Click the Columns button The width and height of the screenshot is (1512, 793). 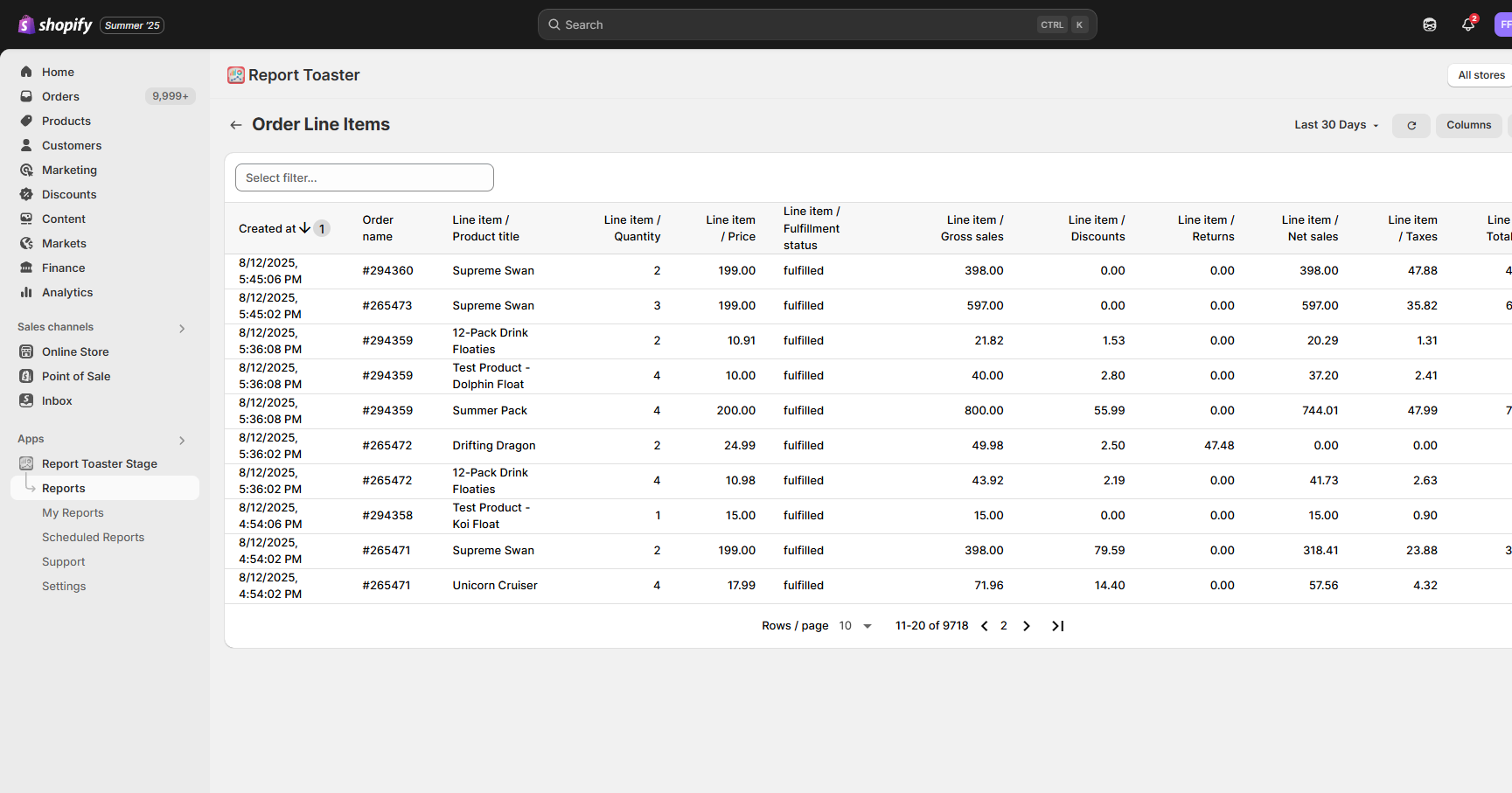pos(1468,125)
